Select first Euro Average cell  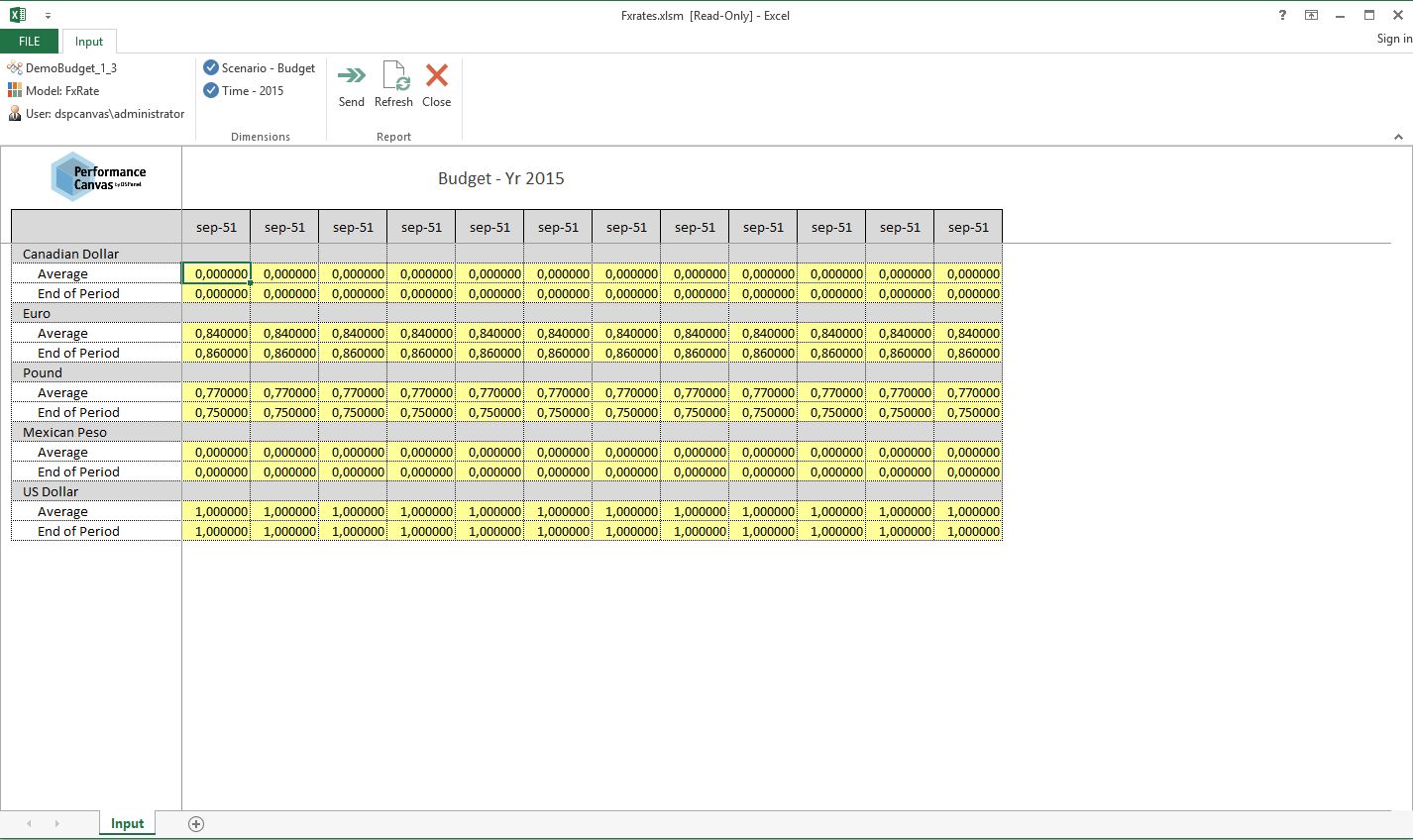216,333
